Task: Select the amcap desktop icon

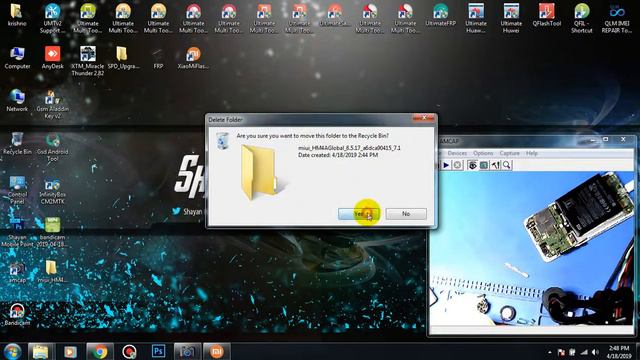Action: click(x=17, y=273)
